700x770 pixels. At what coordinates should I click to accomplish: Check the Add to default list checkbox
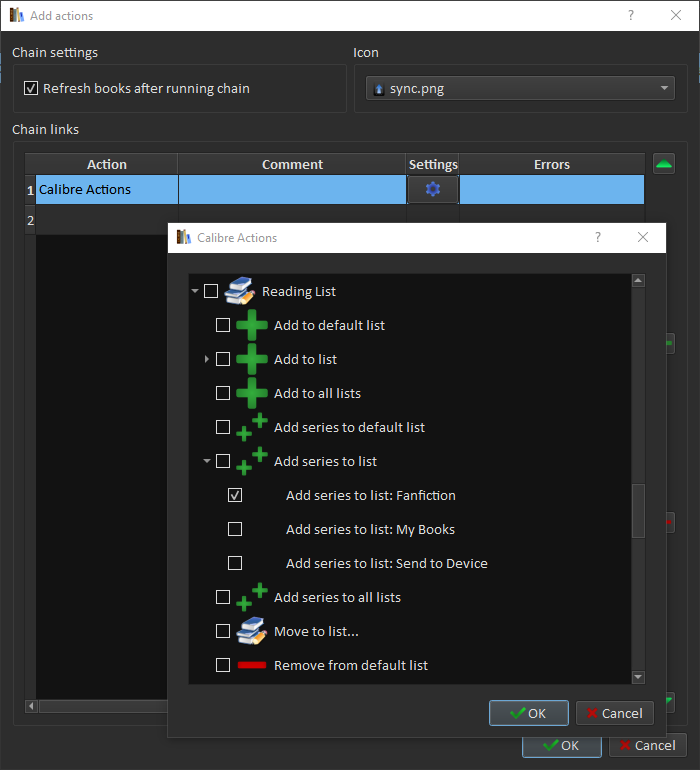point(223,325)
